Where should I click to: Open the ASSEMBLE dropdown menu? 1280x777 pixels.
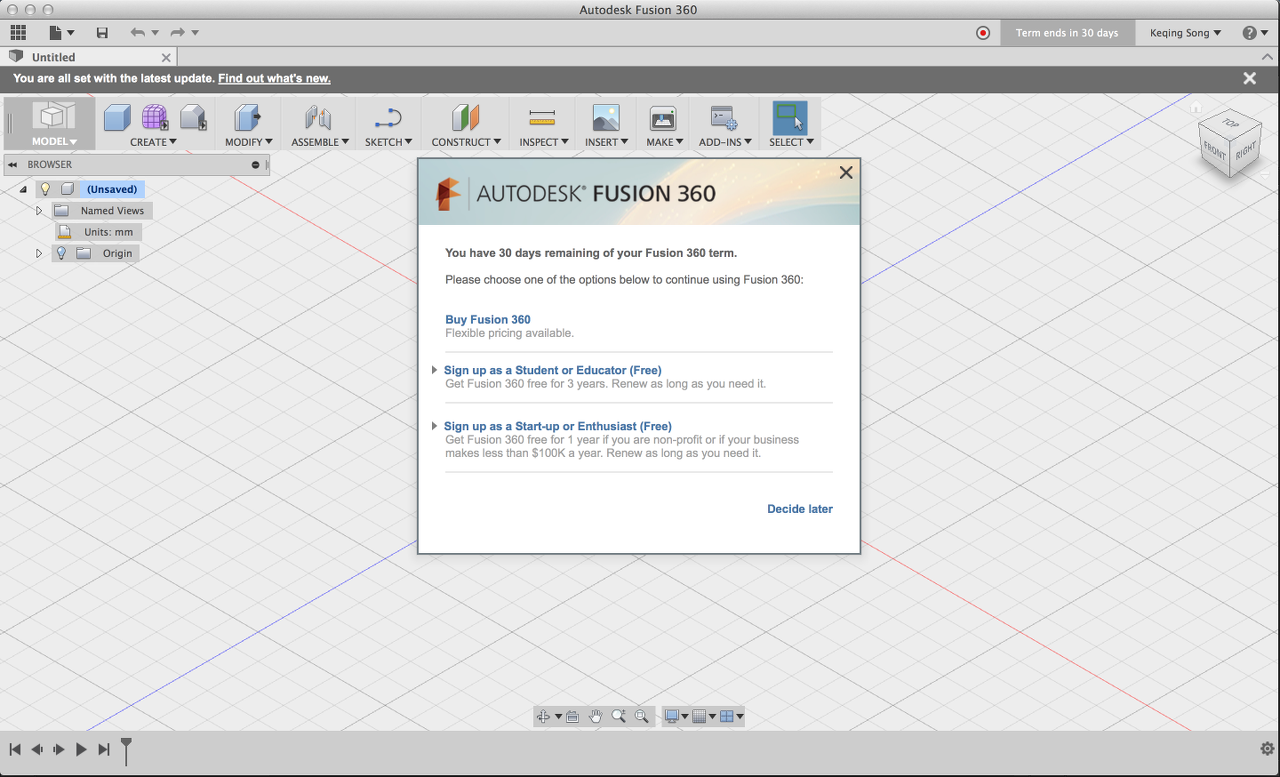[x=320, y=142]
